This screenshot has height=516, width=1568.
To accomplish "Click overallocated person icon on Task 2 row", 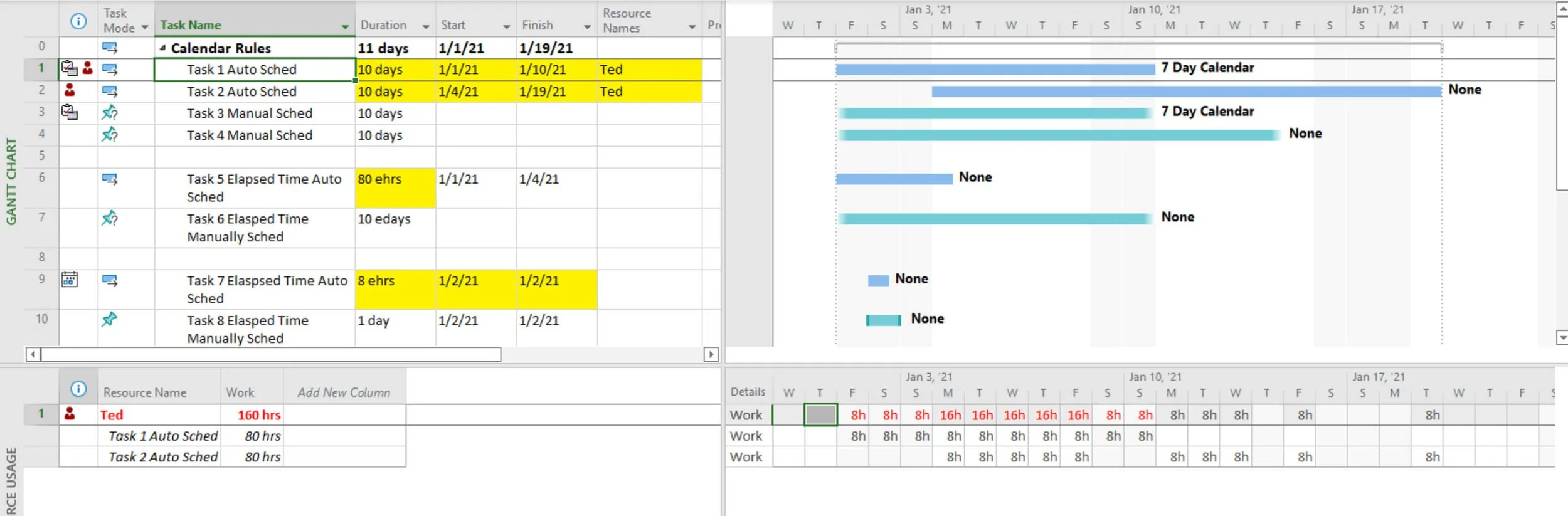I will (x=70, y=90).
